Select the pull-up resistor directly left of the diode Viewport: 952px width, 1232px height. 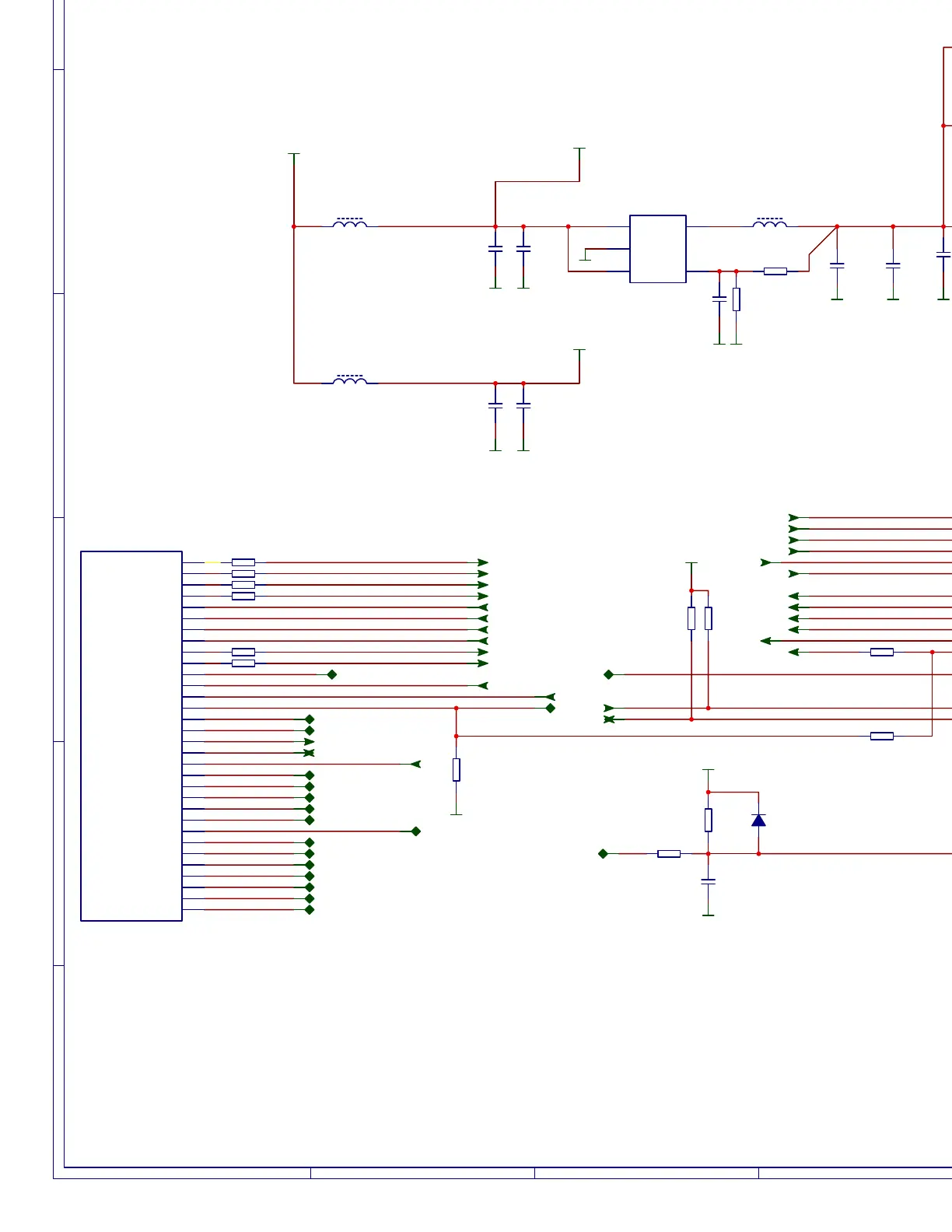pyautogui.click(x=709, y=820)
